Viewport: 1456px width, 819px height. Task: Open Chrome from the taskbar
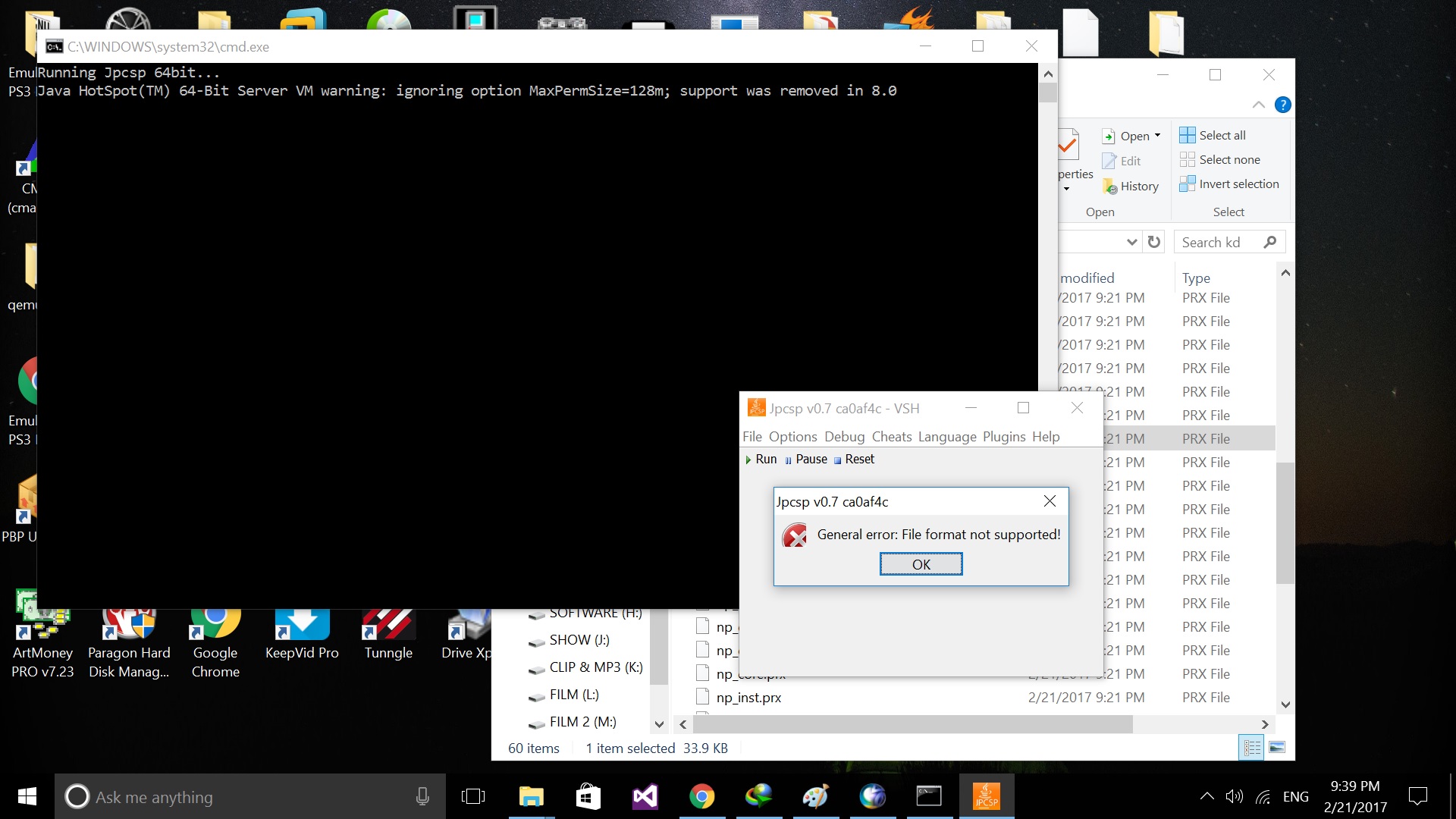[701, 796]
